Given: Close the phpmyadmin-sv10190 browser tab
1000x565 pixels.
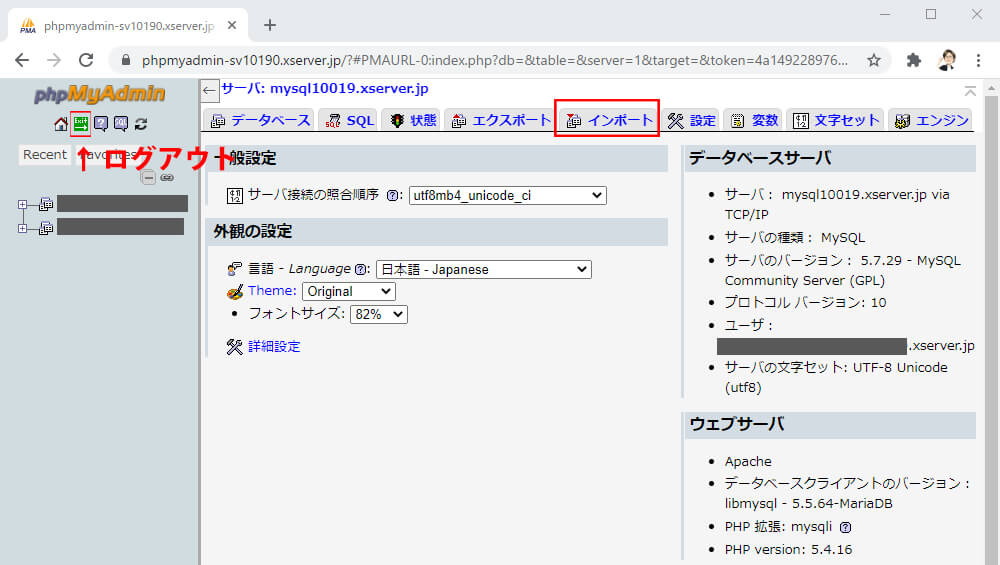Looking at the screenshot, I should 232,25.
